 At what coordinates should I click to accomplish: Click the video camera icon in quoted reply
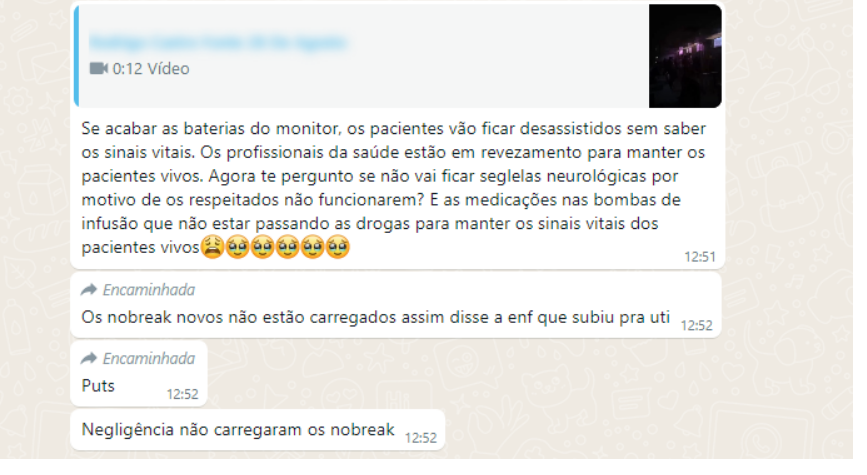(99, 69)
